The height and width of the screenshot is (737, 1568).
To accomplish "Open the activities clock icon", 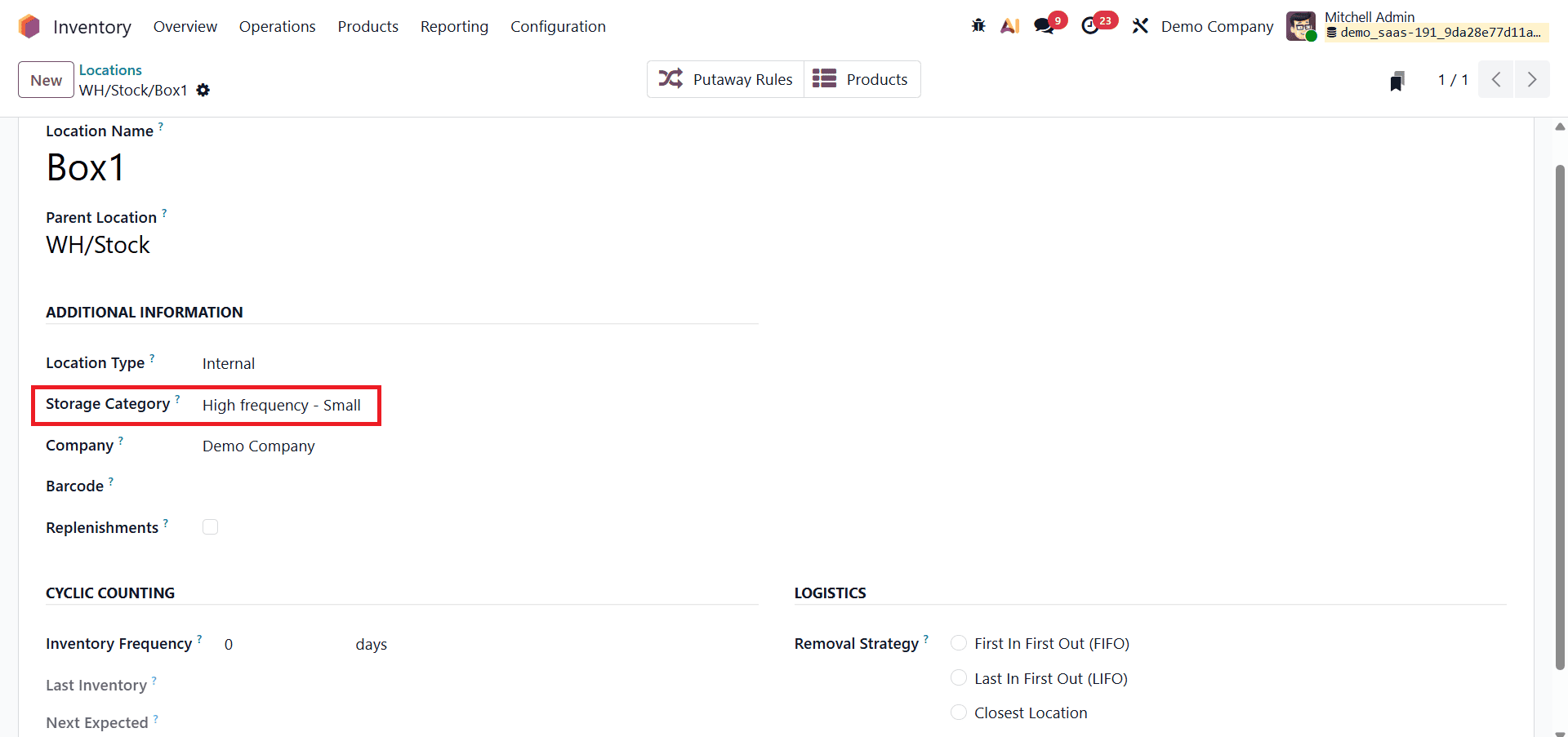I will click(1092, 25).
